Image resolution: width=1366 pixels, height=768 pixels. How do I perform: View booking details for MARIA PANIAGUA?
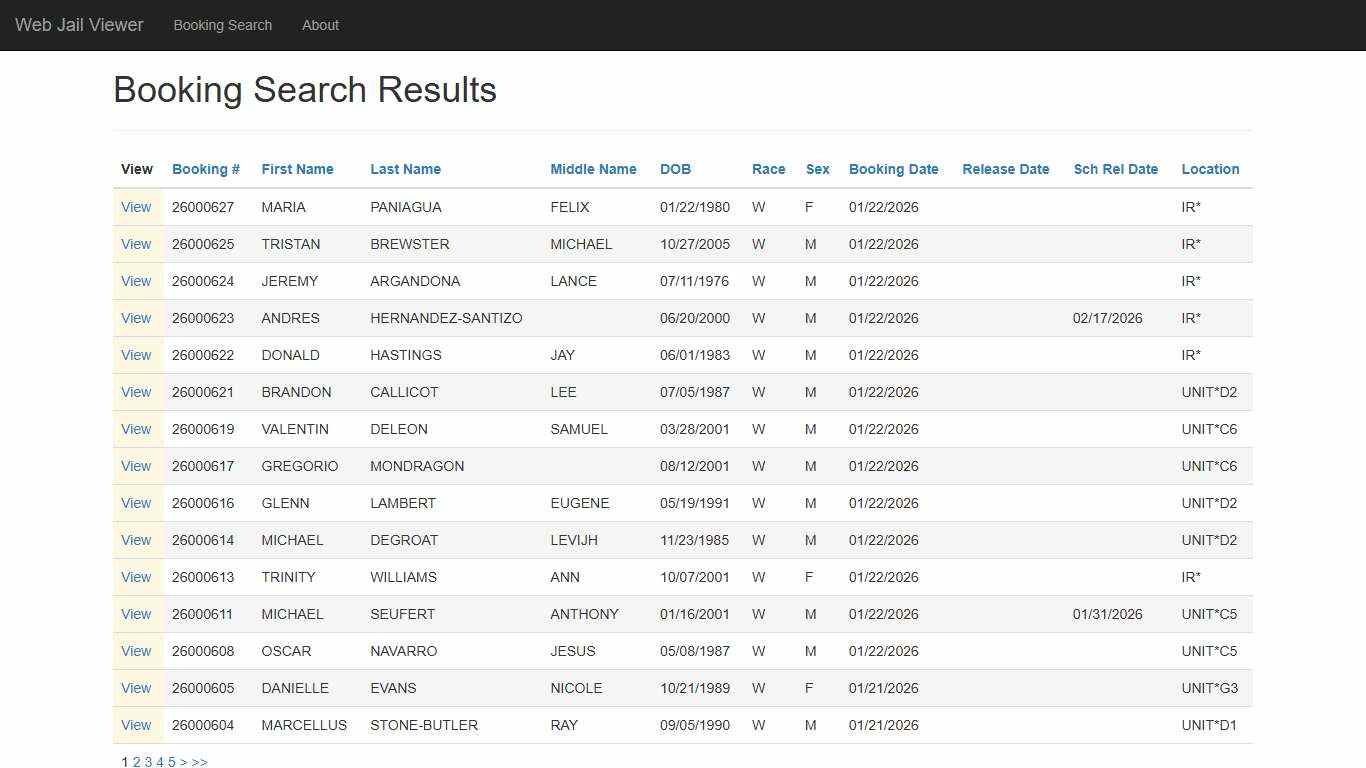[136, 207]
